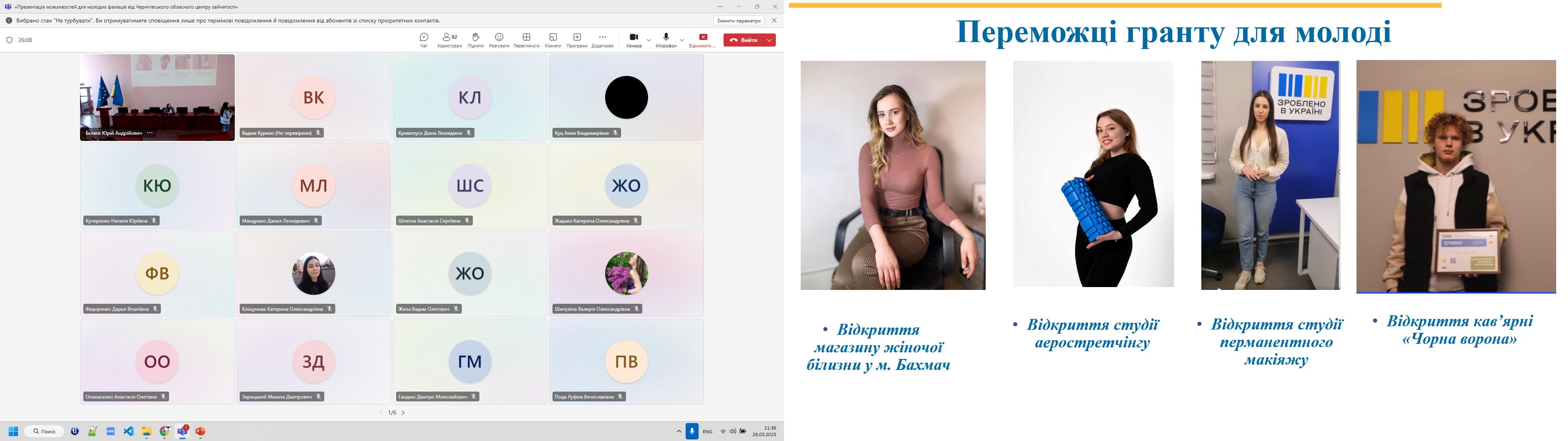Open PowerPoint from the taskbar
The height and width of the screenshot is (441, 1568).
click(200, 431)
